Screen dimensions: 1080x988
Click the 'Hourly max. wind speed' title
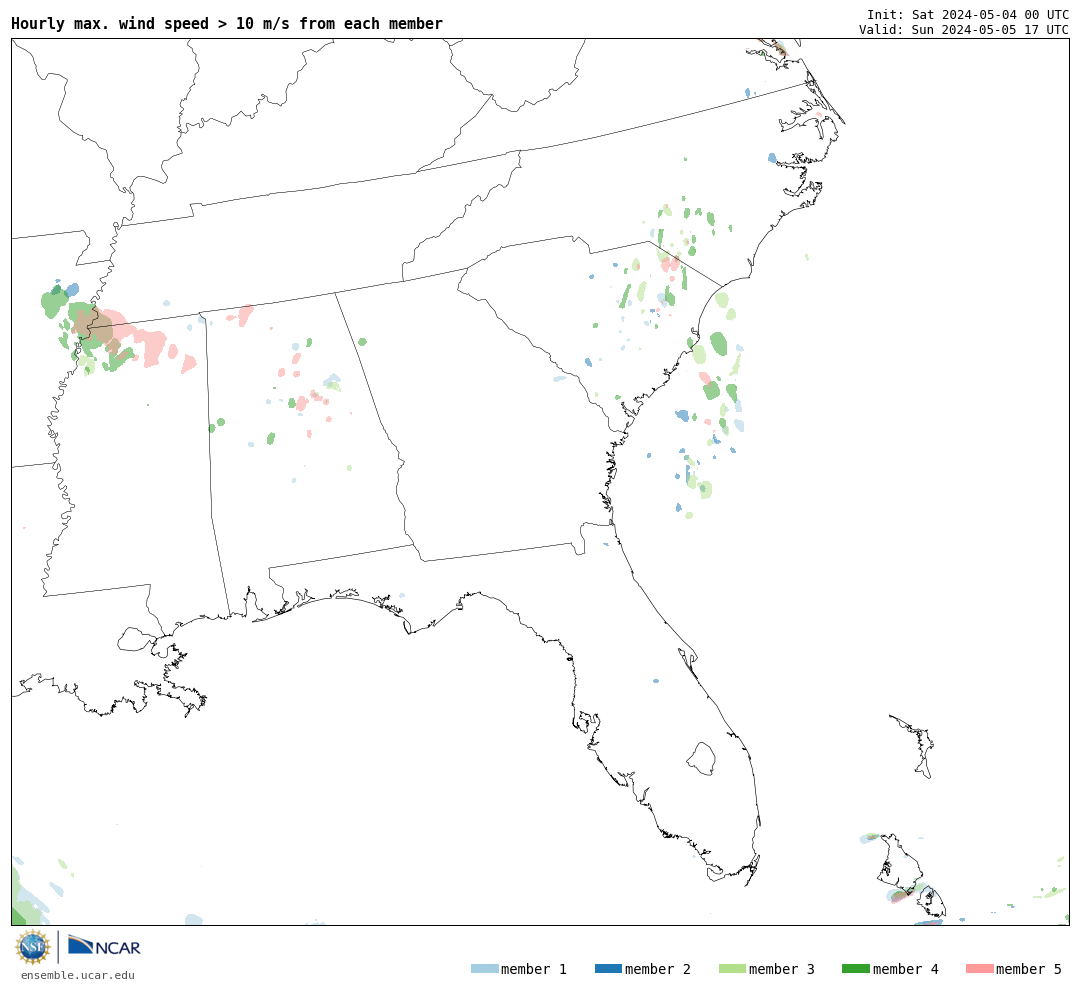click(227, 23)
